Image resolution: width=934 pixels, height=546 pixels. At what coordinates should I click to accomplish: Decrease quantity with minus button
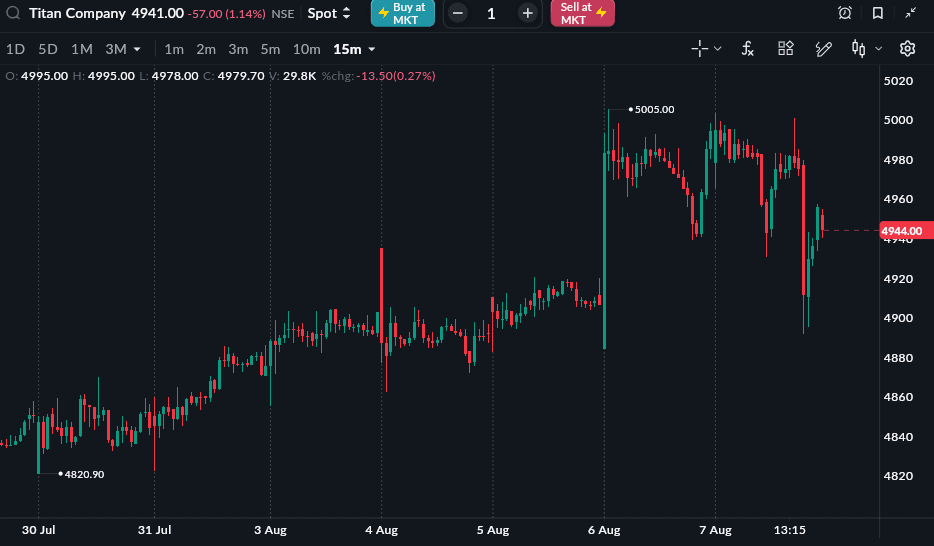[457, 13]
